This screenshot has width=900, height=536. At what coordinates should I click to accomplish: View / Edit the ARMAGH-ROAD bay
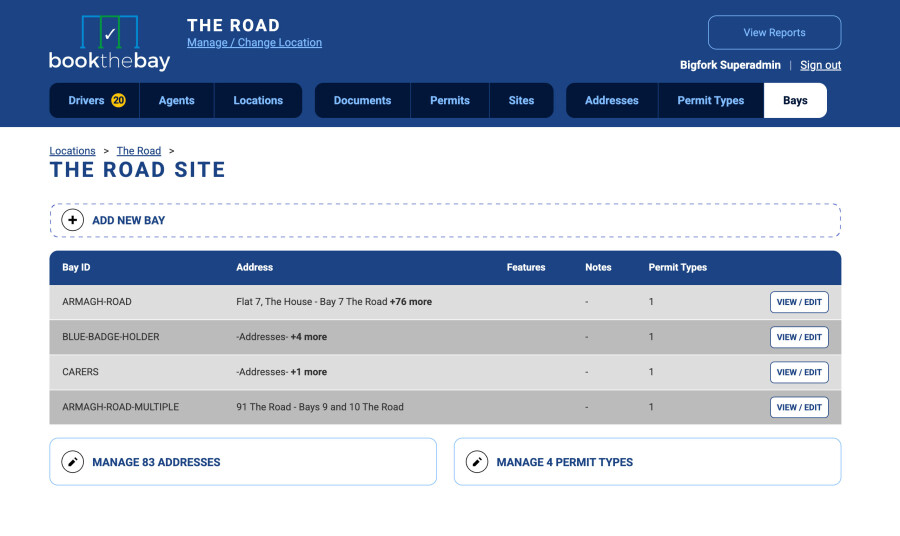pyautogui.click(x=799, y=302)
